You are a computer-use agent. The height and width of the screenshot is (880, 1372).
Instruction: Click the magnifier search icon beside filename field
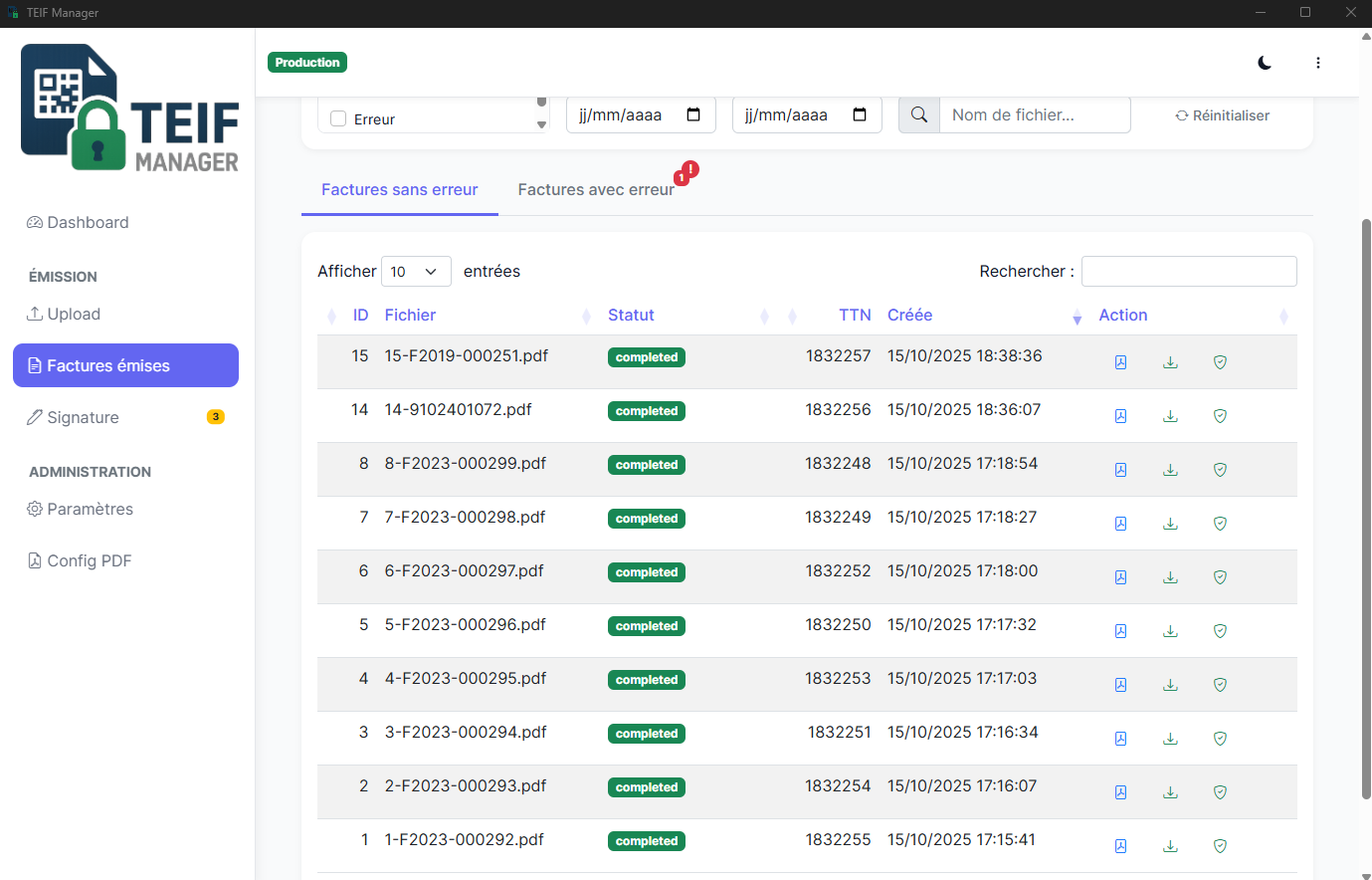tap(919, 115)
